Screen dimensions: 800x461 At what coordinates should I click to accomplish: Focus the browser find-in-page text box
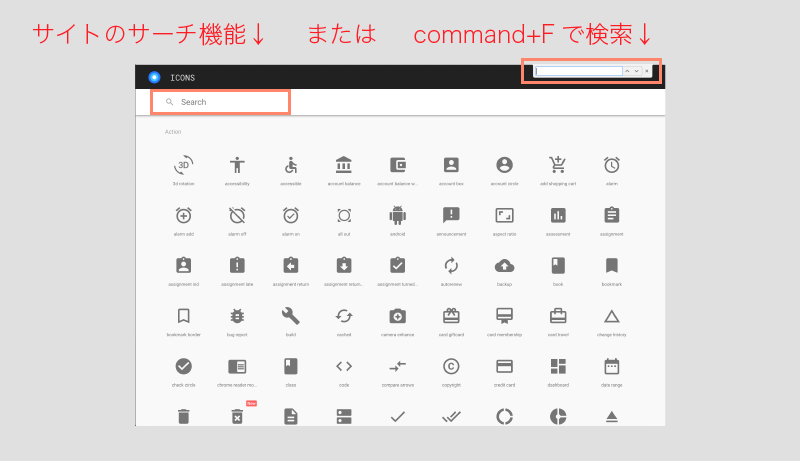pos(578,71)
